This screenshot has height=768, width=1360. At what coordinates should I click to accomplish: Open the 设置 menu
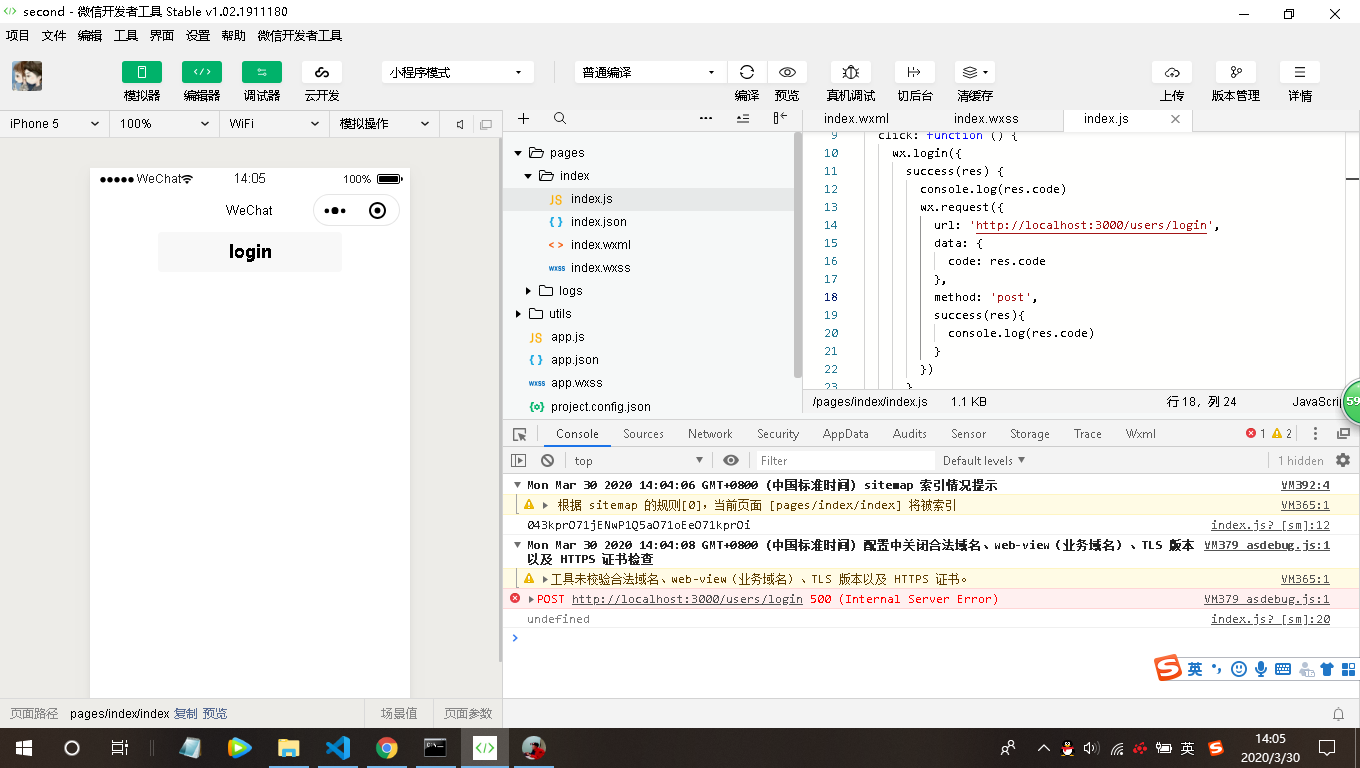(198, 35)
